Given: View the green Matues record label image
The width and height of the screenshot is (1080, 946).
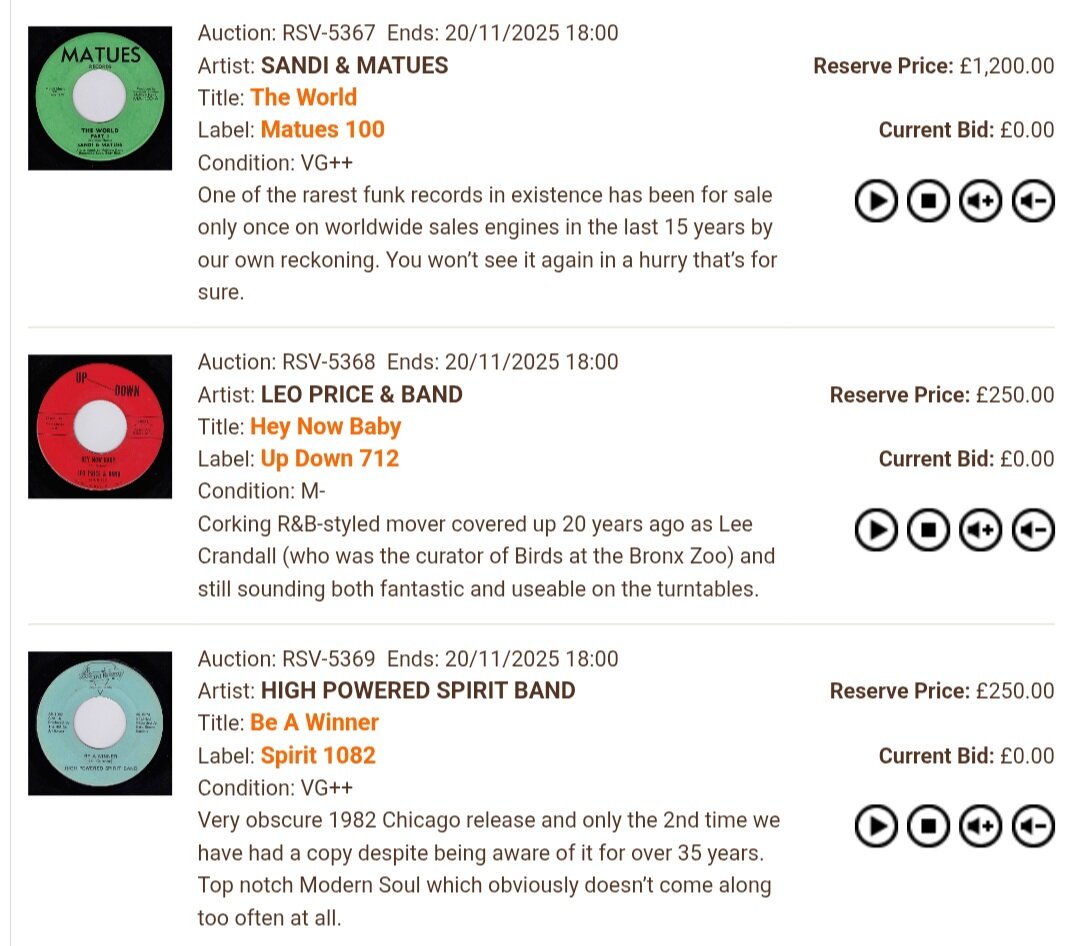Looking at the screenshot, I should [x=100, y=98].
